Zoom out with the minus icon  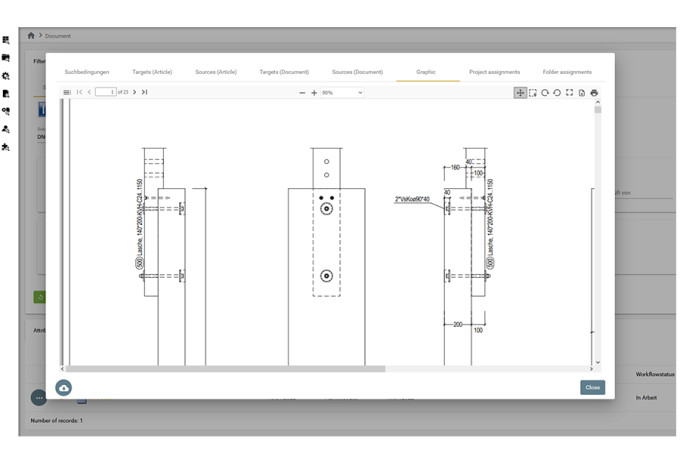(x=302, y=93)
